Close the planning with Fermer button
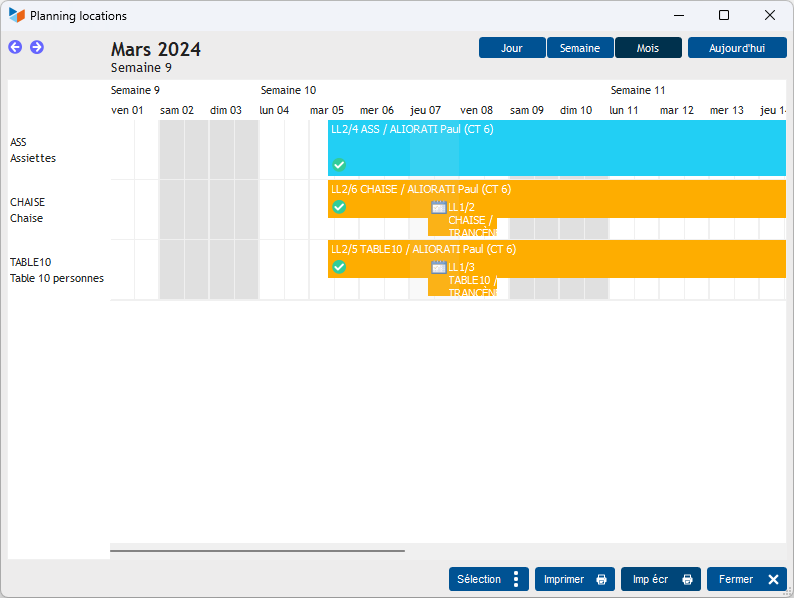 coord(746,579)
